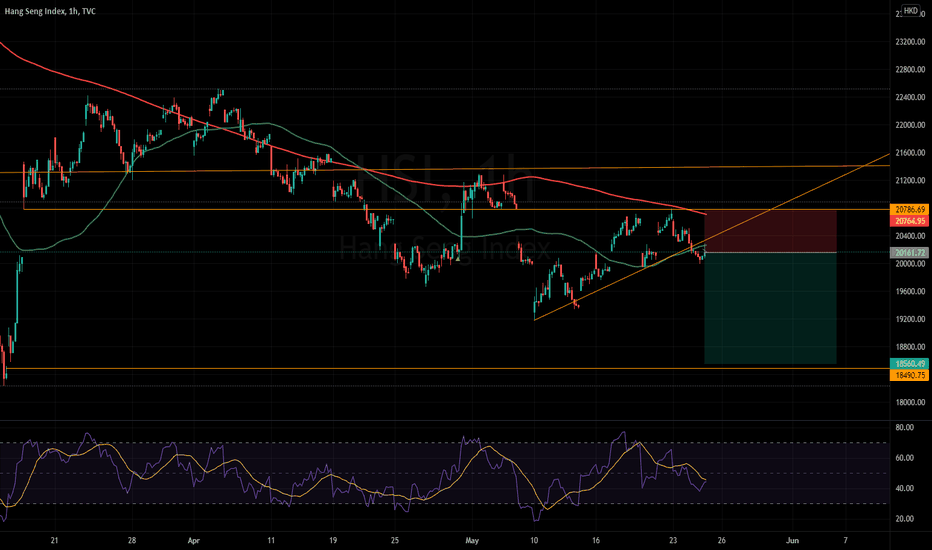Click the 22400.00 price axis label
This screenshot has width=932, height=550.
tap(910, 98)
